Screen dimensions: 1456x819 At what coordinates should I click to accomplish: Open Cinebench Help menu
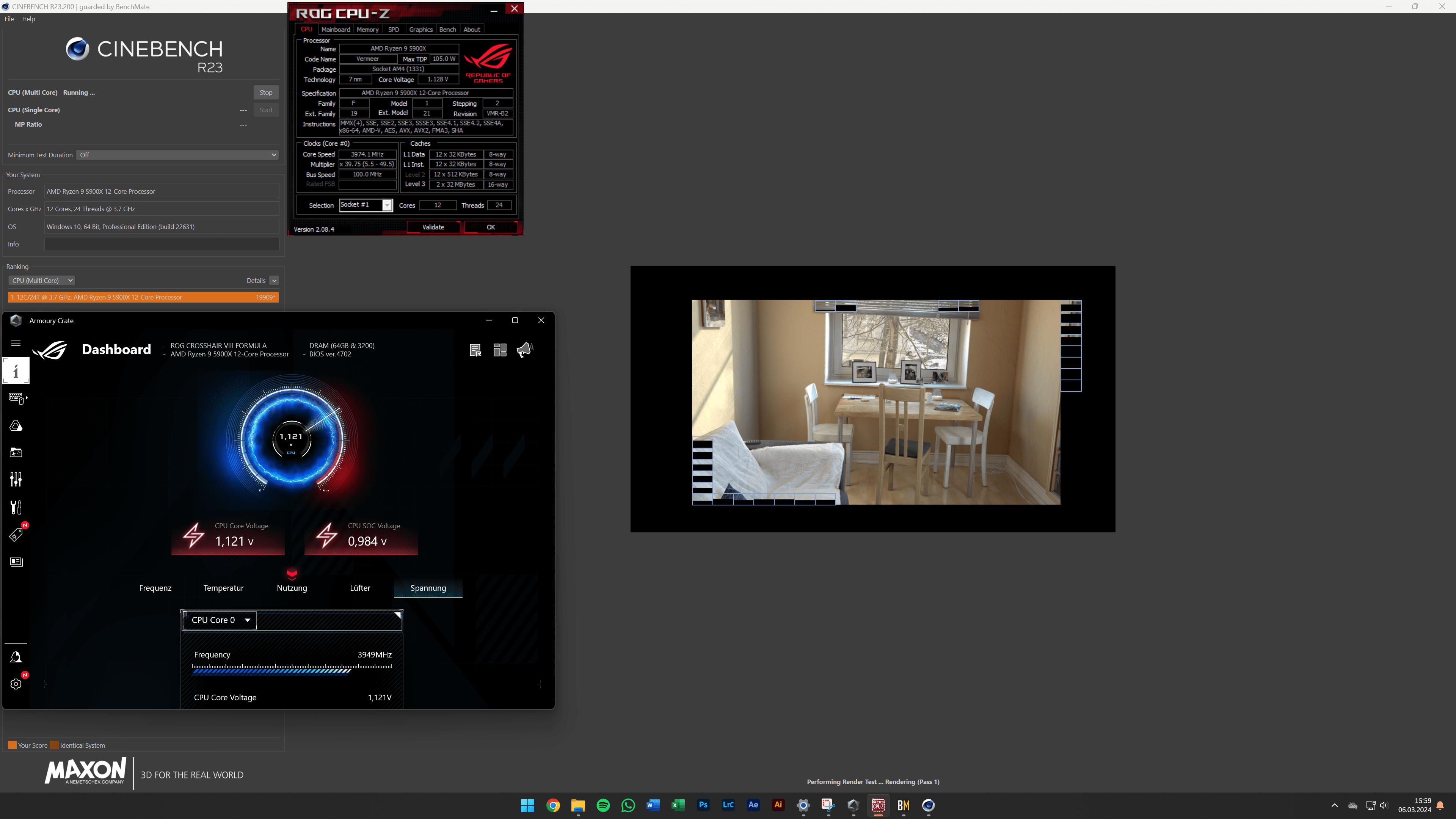click(x=28, y=19)
